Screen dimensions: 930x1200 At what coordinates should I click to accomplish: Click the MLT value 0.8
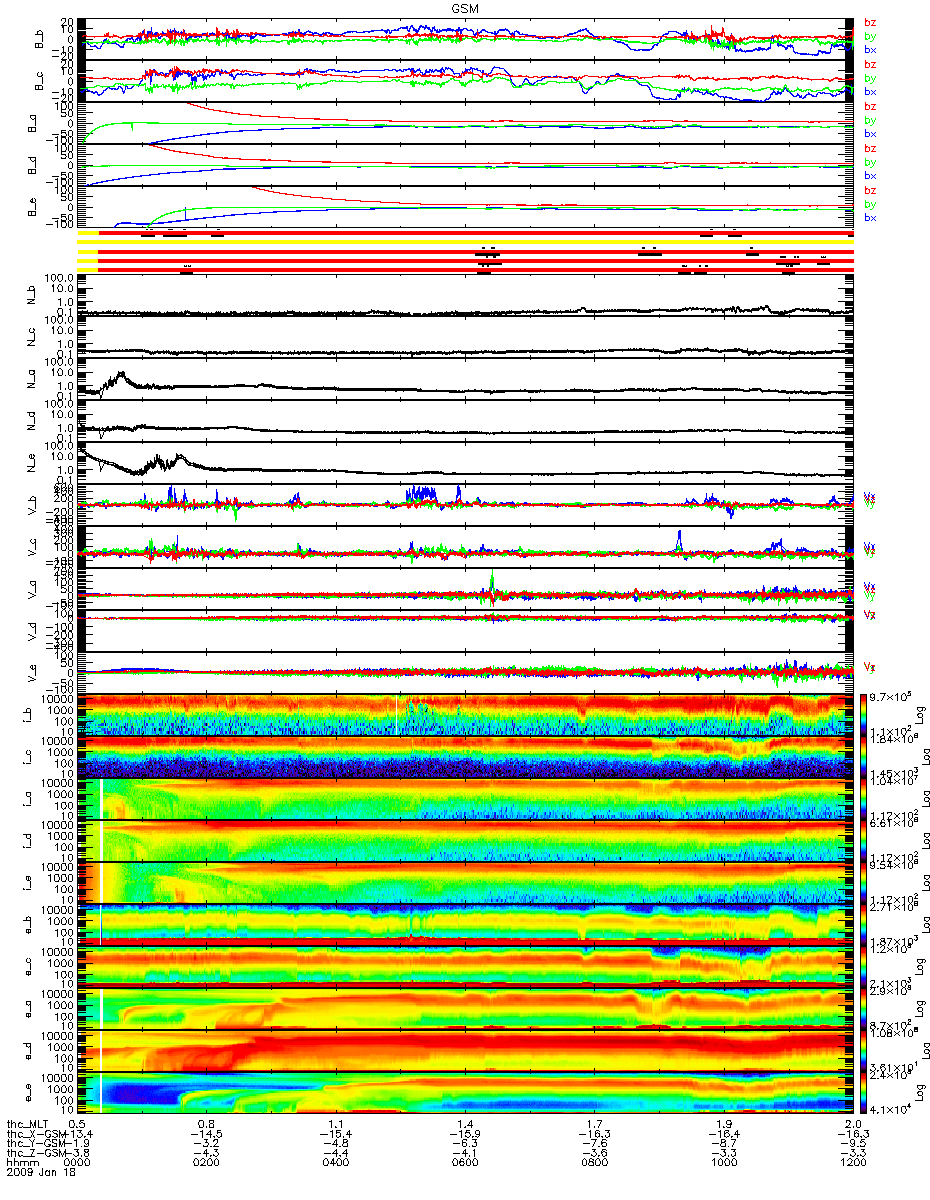tap(207, 1124)
